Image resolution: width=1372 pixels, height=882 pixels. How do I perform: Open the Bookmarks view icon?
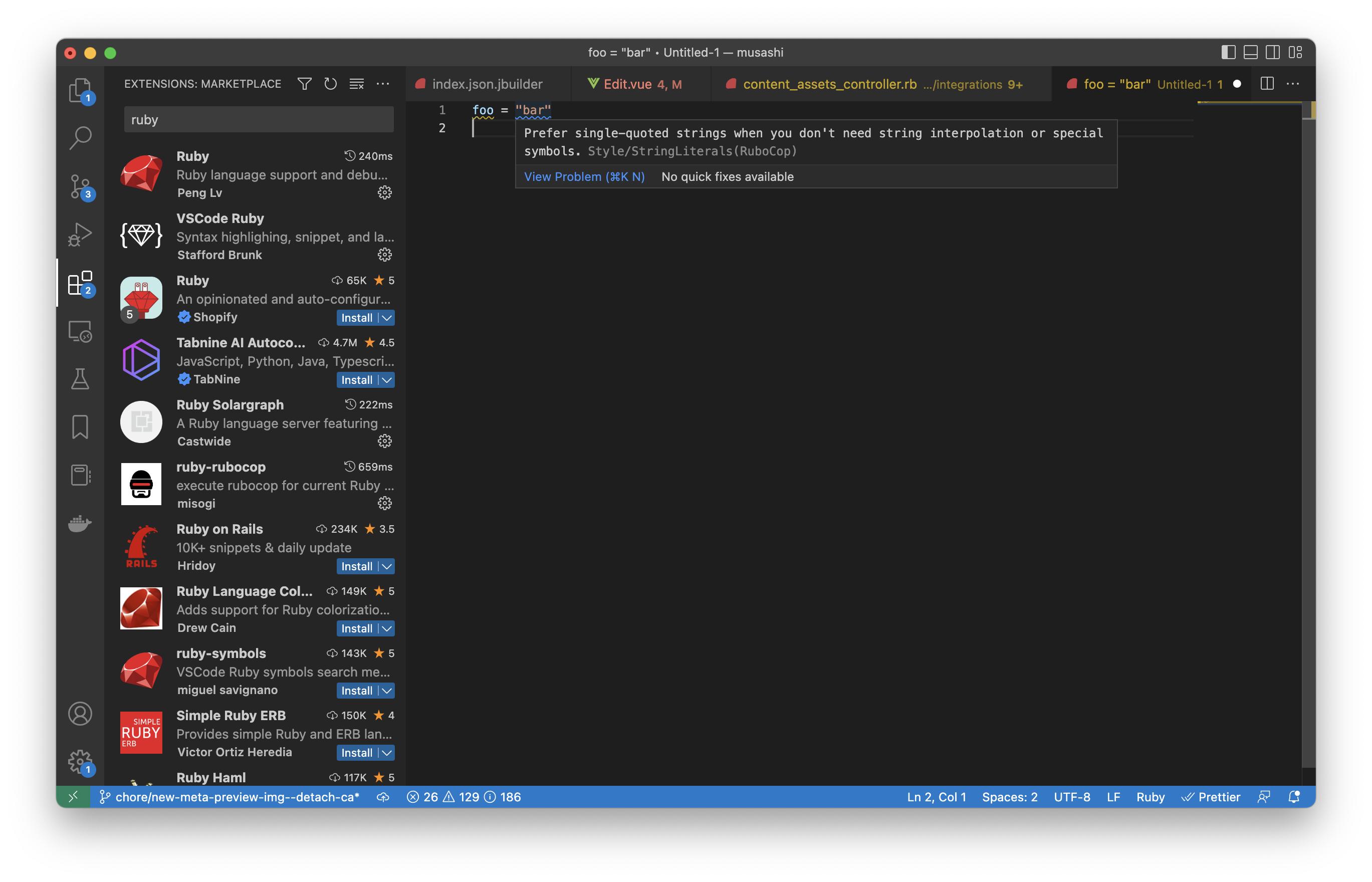click(x=80, y=426)
